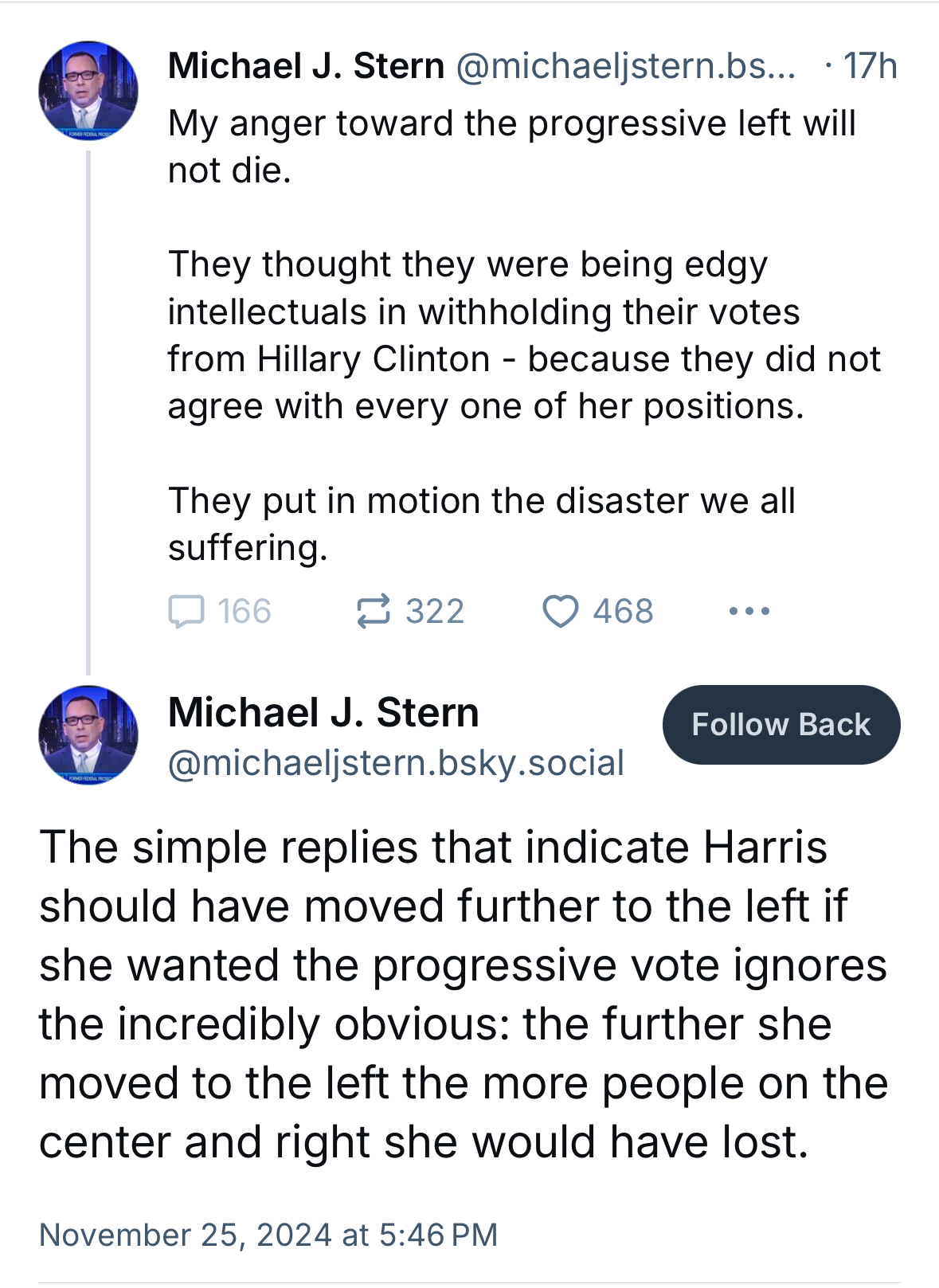Image resolution: width=939 pixels, height=1288 pixels.
Task: Click Michael J. Stern name above full handle
Action: (323, 712)
